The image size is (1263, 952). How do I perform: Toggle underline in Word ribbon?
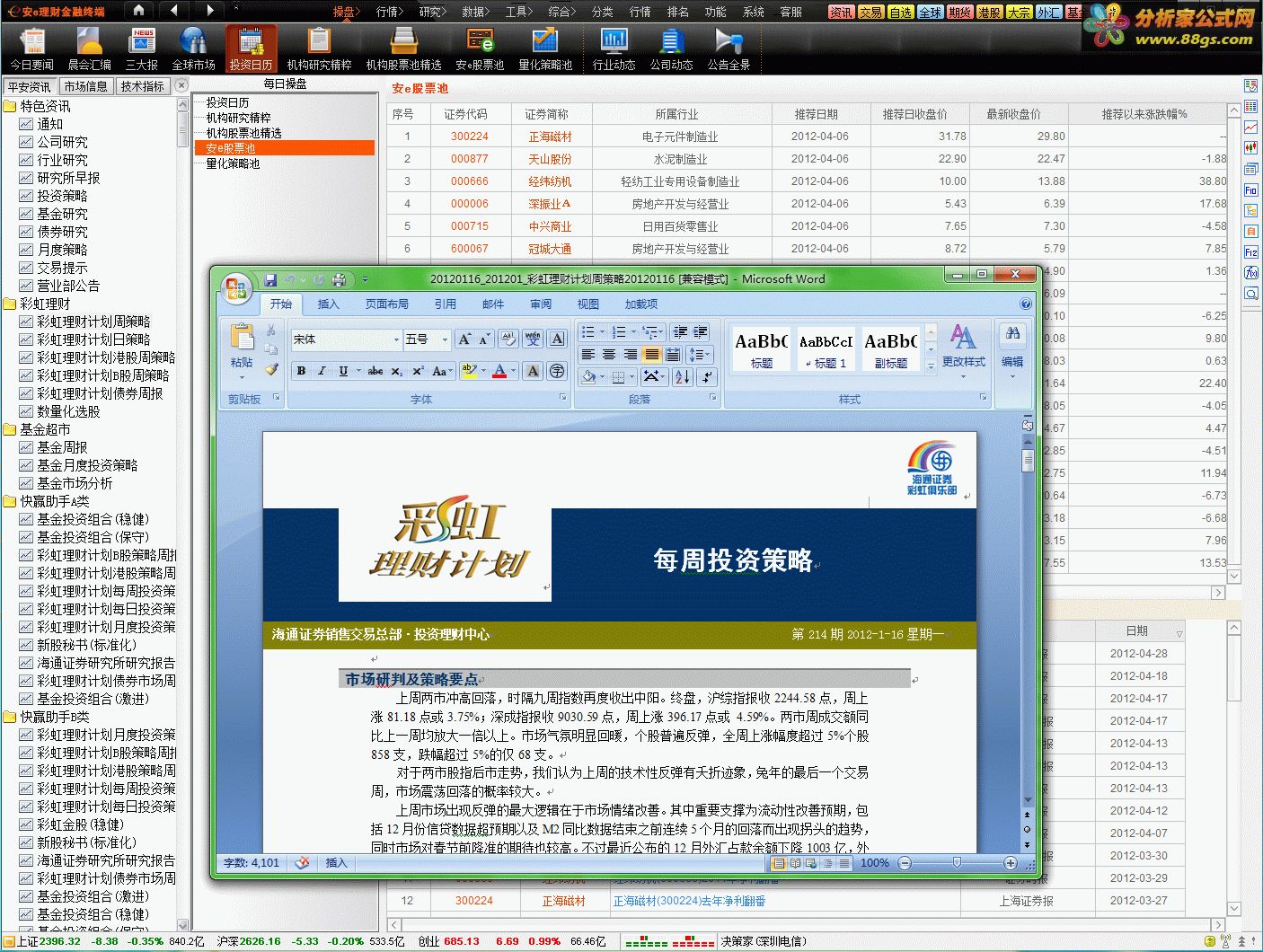click(343, 371)
